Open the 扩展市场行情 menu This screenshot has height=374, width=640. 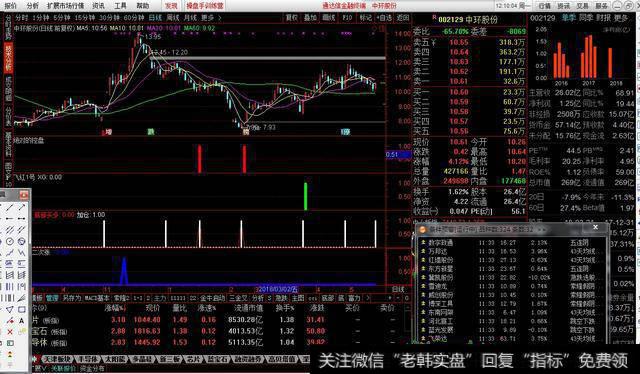tap(65, 6)
